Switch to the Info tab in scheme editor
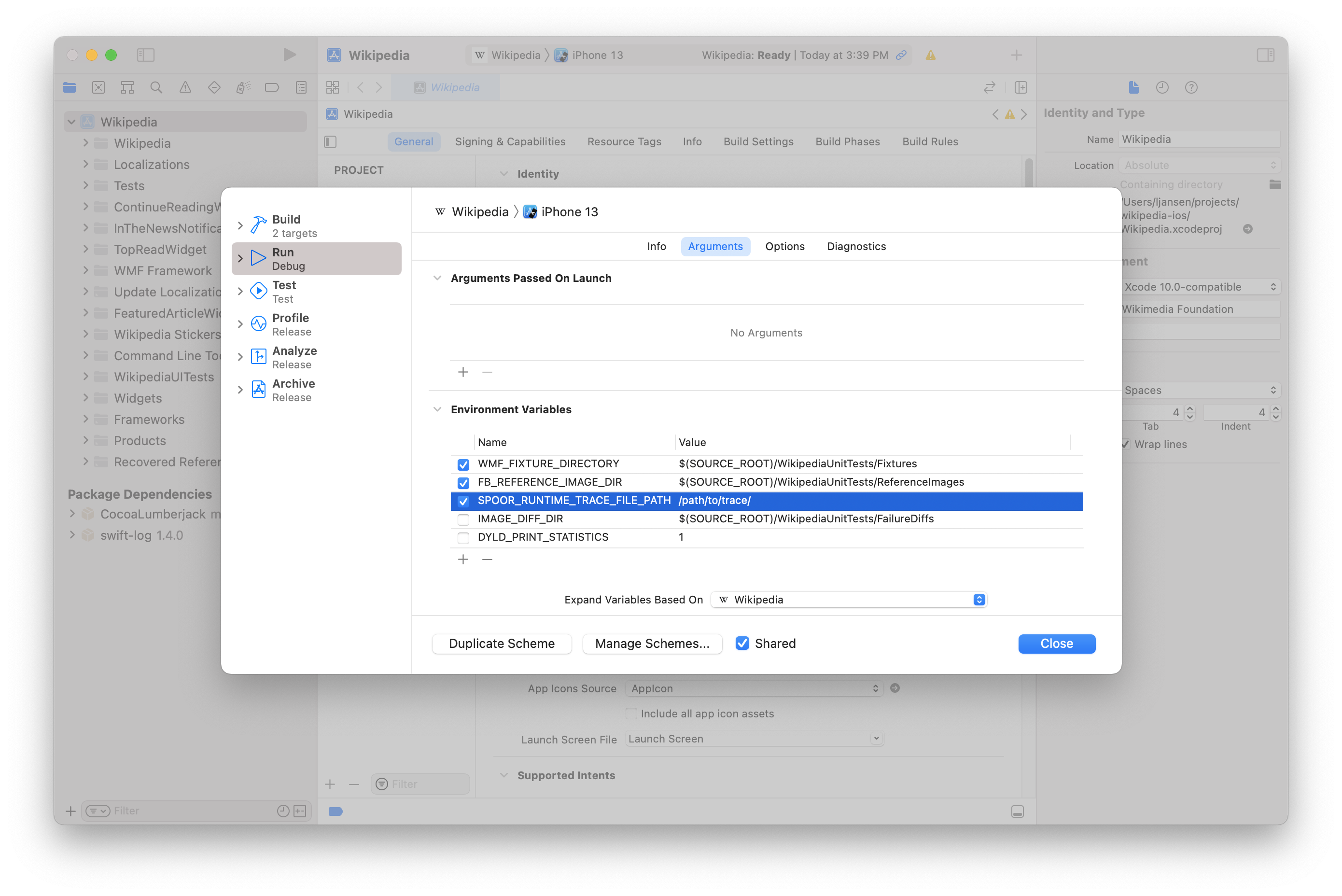The image size is (1342, 896). pos(657,246)
